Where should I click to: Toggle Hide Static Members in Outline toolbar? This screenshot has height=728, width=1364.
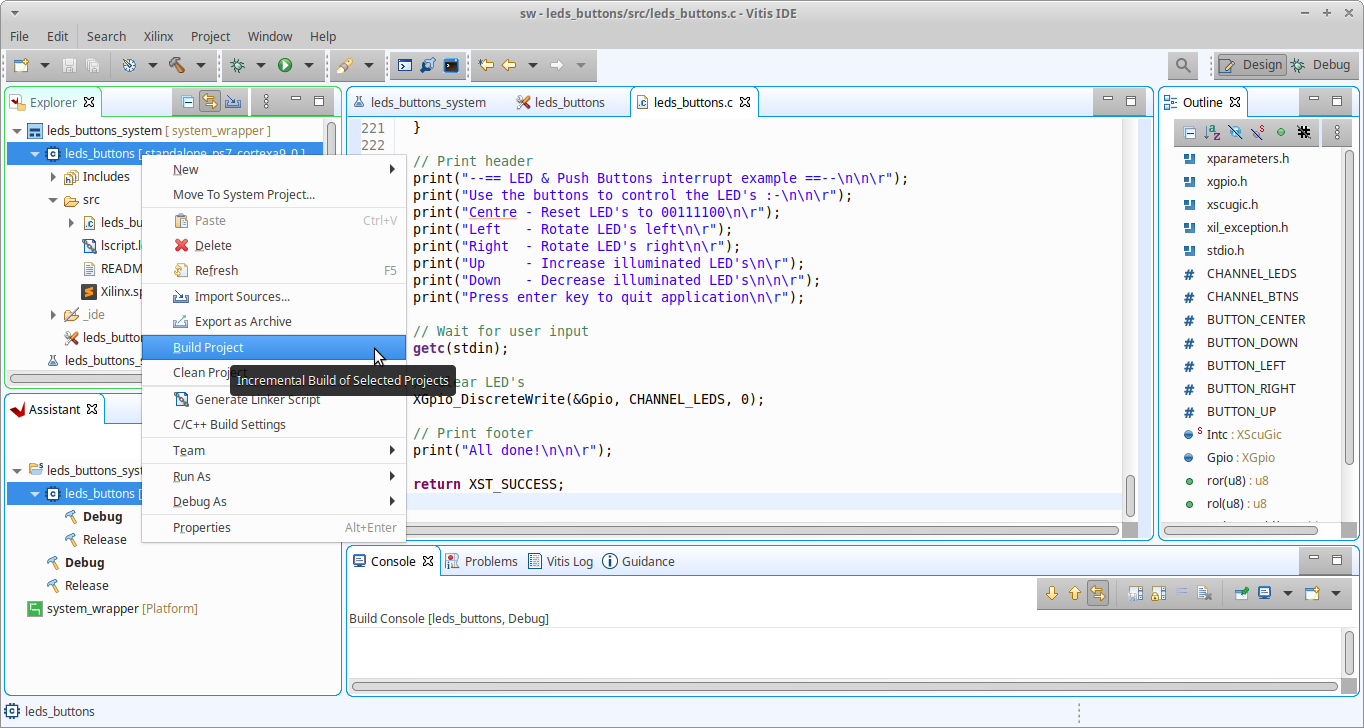coord(1258,132)
